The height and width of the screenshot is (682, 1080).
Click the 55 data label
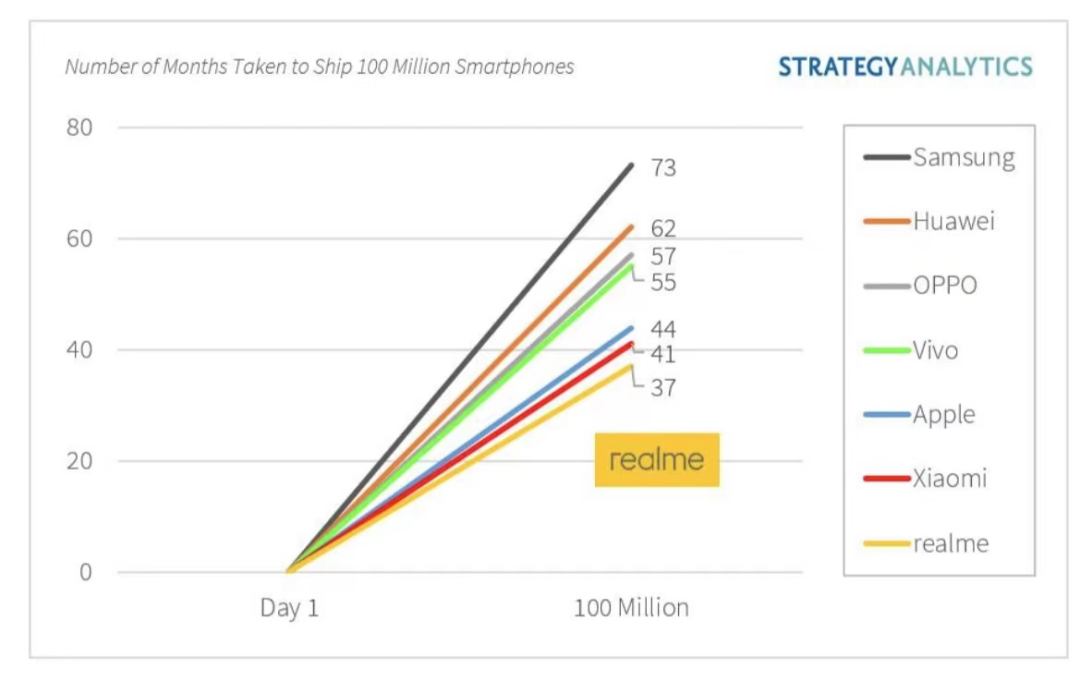point(662,283)
